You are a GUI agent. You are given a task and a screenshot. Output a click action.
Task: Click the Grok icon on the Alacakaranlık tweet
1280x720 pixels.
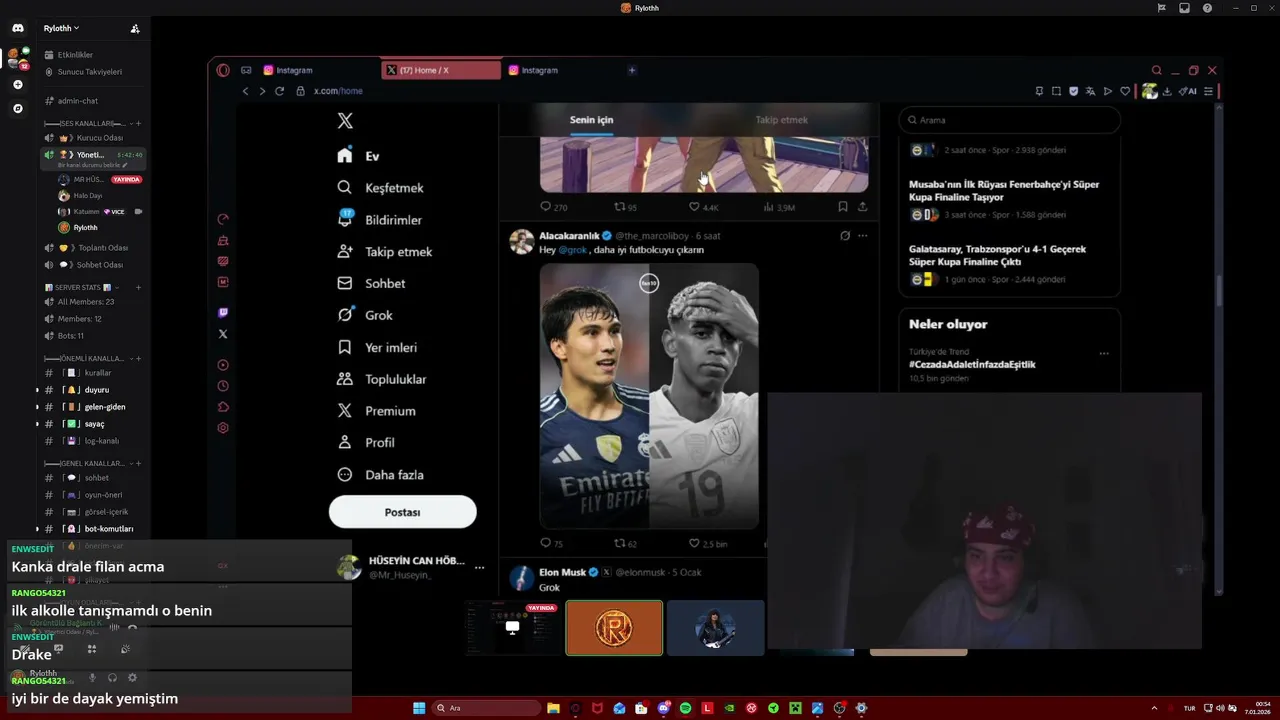845,236
